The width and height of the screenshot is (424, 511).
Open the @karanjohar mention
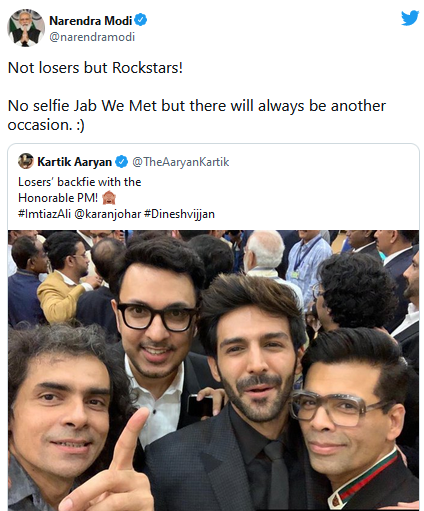108,214
